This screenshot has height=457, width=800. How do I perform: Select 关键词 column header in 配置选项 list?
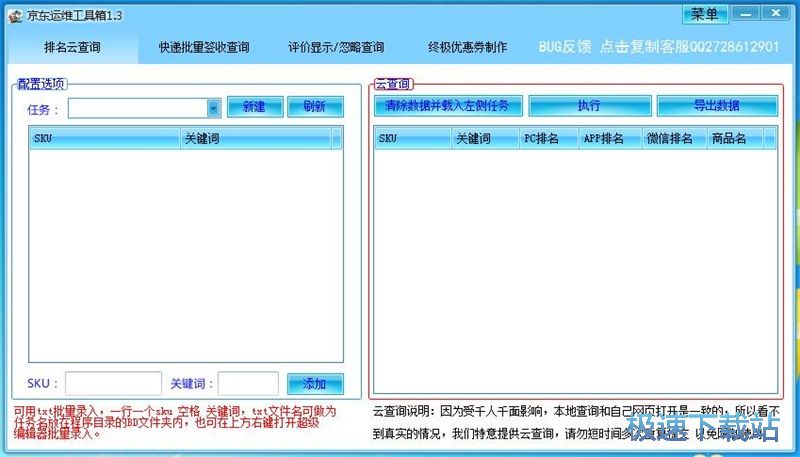coord(255,138)
